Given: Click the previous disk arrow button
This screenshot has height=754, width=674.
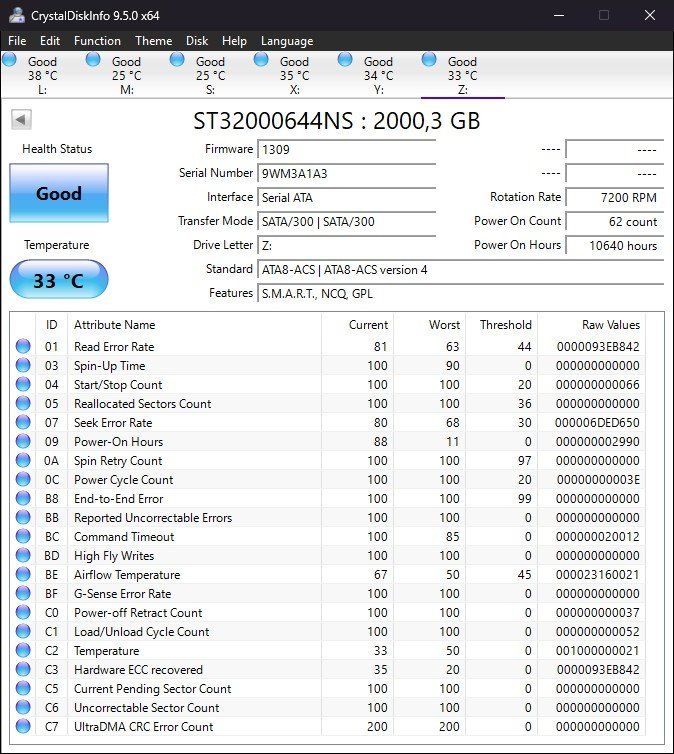Looking at the screenshot, I should point(21,120).
